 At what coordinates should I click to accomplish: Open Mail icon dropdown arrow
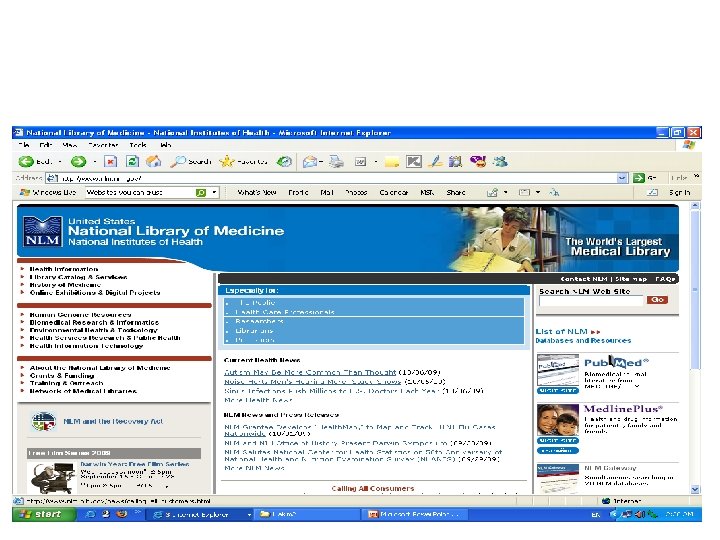321,162
